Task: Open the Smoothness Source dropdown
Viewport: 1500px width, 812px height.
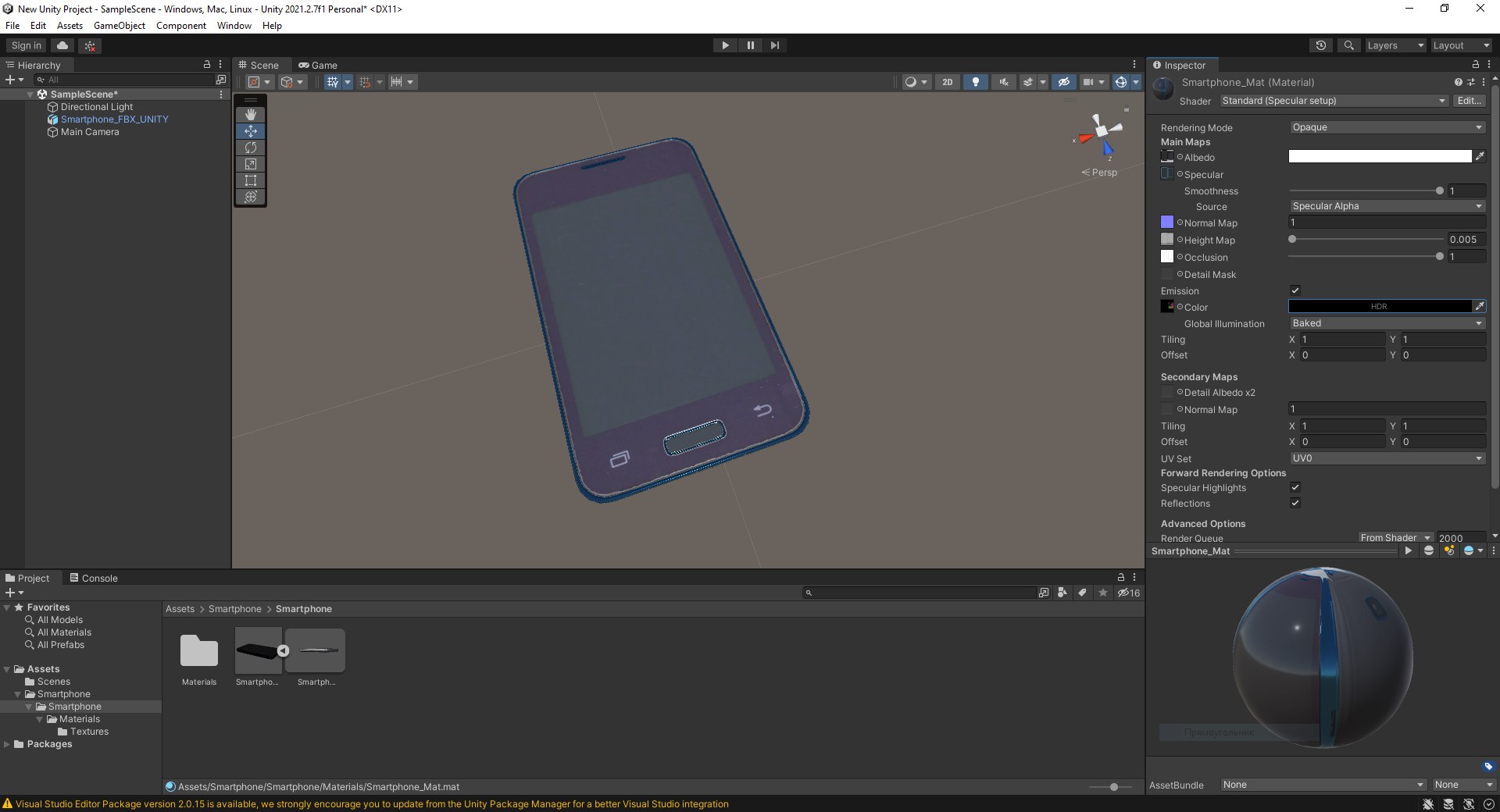Action: (x=1387, y=206)
